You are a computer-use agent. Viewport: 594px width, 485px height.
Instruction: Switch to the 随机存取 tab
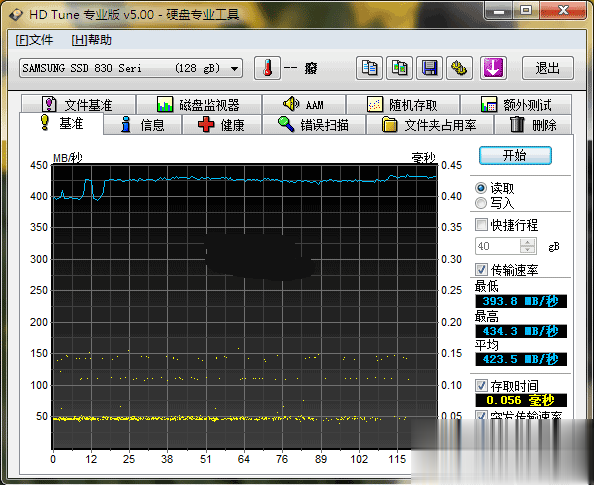click(403, 104)
